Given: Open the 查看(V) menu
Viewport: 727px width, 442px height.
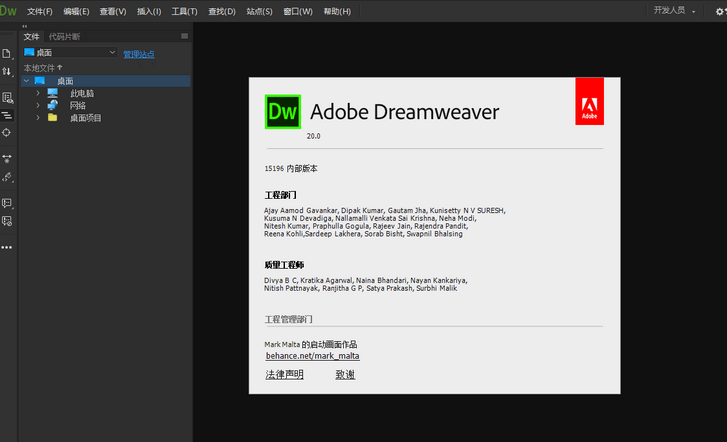Looking at the screenshot, I should click(113, 12).
